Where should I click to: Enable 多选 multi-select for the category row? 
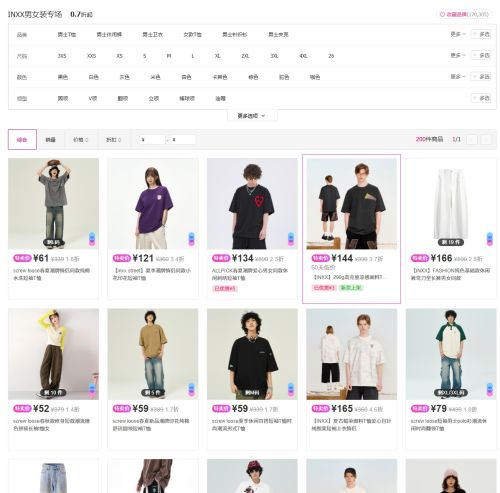click(481, 34)
